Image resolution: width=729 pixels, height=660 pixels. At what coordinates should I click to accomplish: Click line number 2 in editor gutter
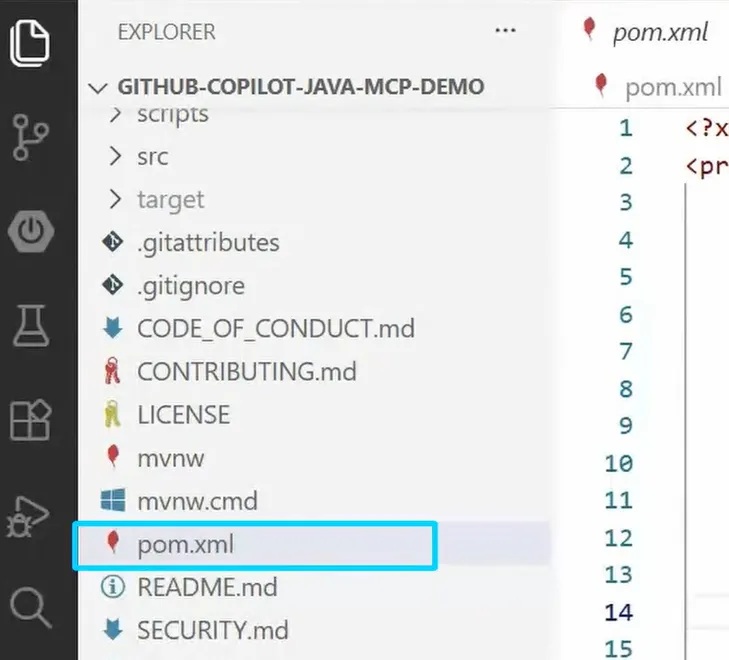(x=626, y=165)
